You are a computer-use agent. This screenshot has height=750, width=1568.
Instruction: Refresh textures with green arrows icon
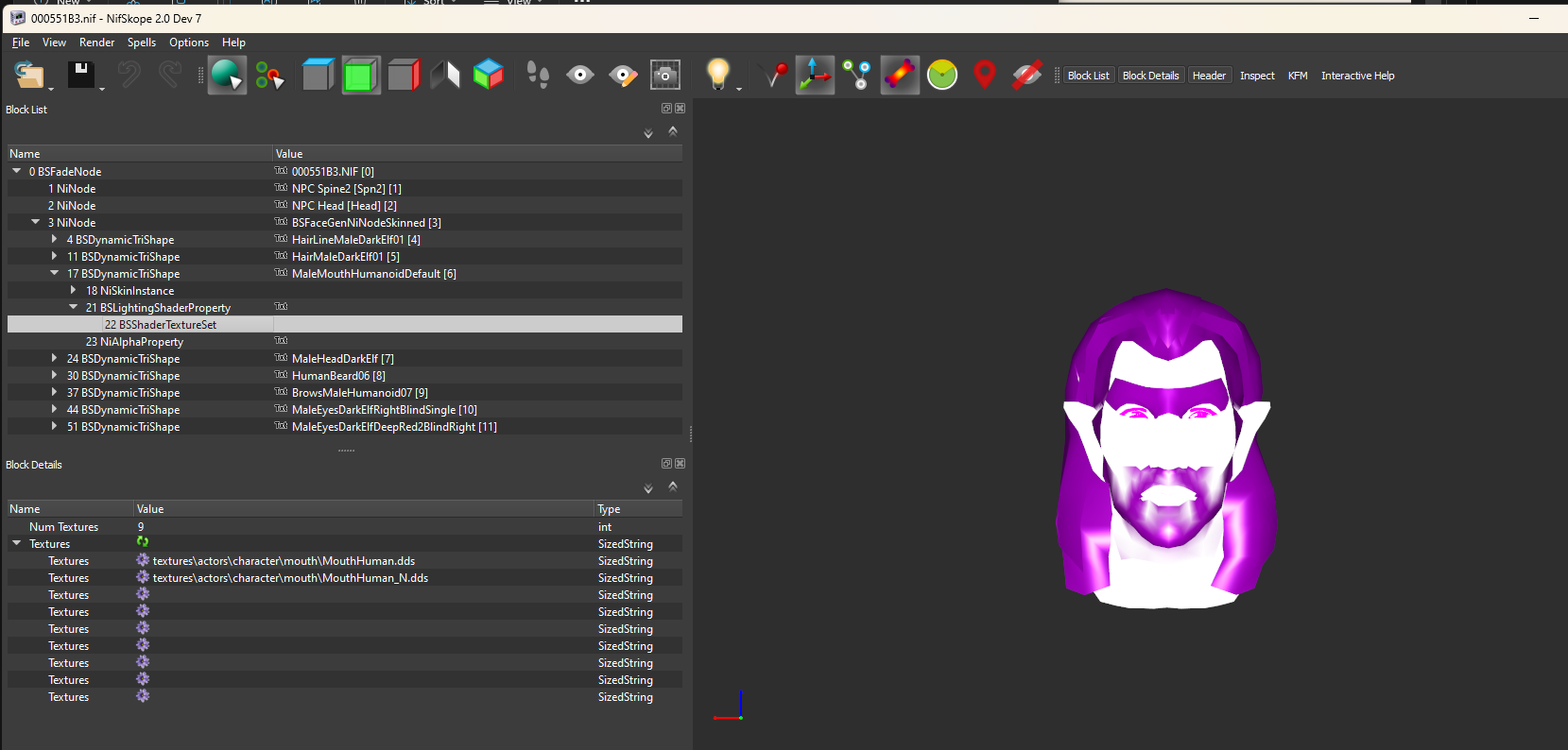pyautogui.click(x=143, y=542)
